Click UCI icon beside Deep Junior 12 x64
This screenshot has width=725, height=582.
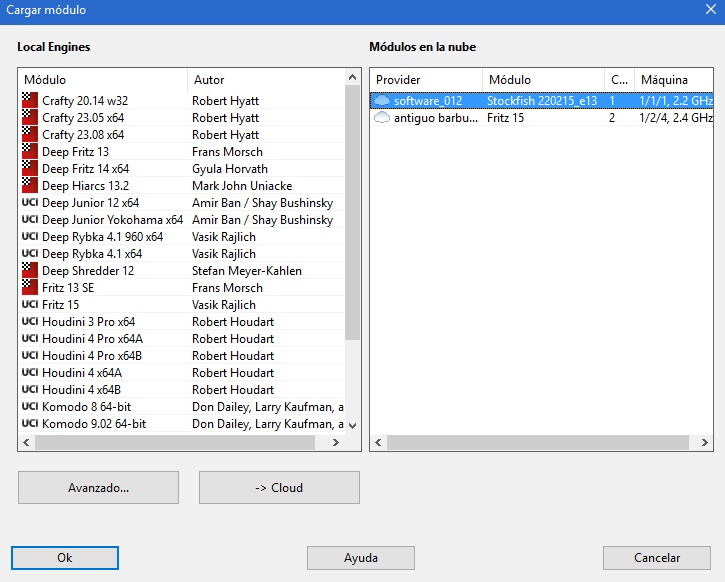click(30, 202)
